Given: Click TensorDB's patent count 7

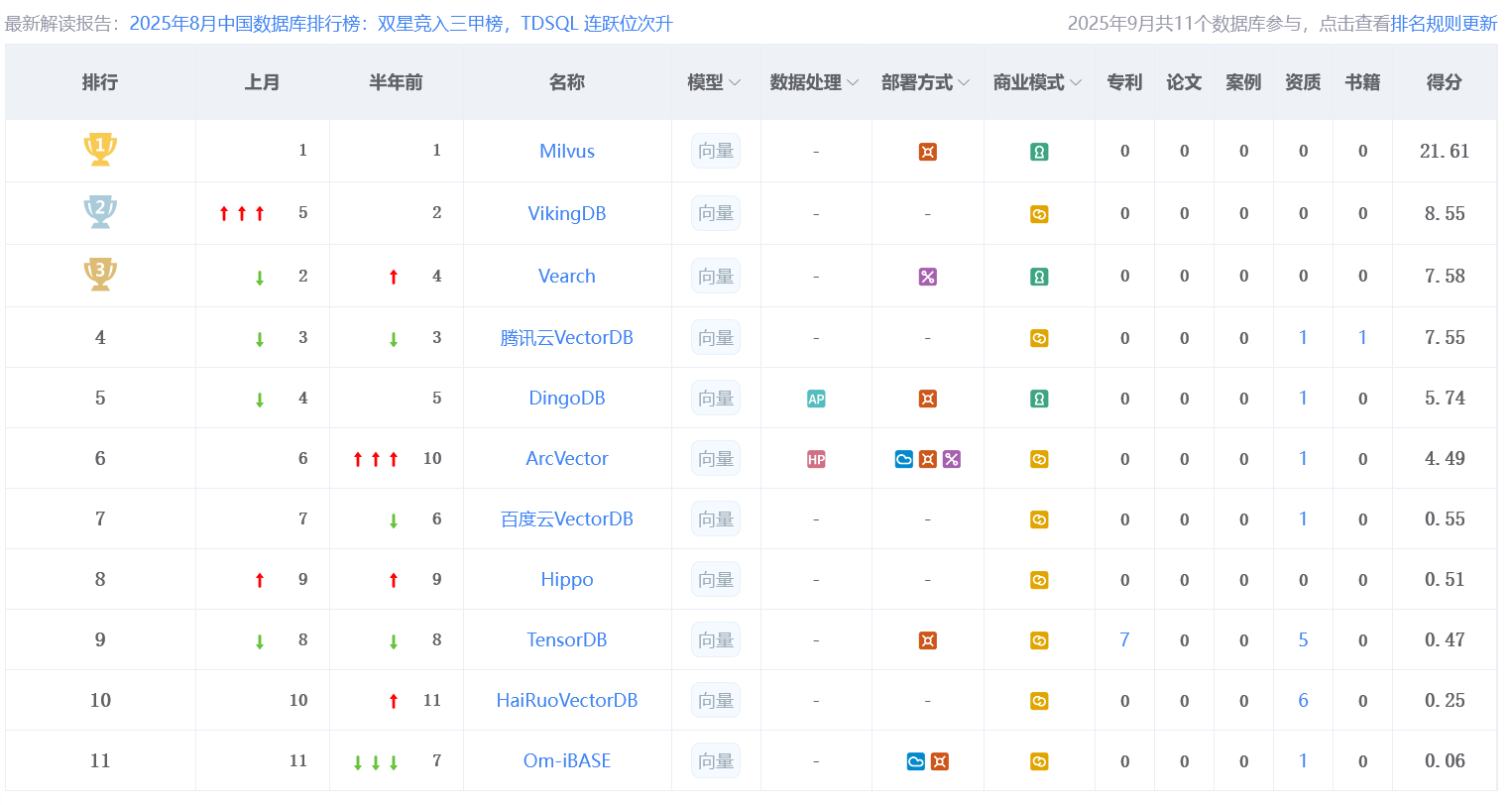Looking at the screenshot, I should (x=1124, y=639).
